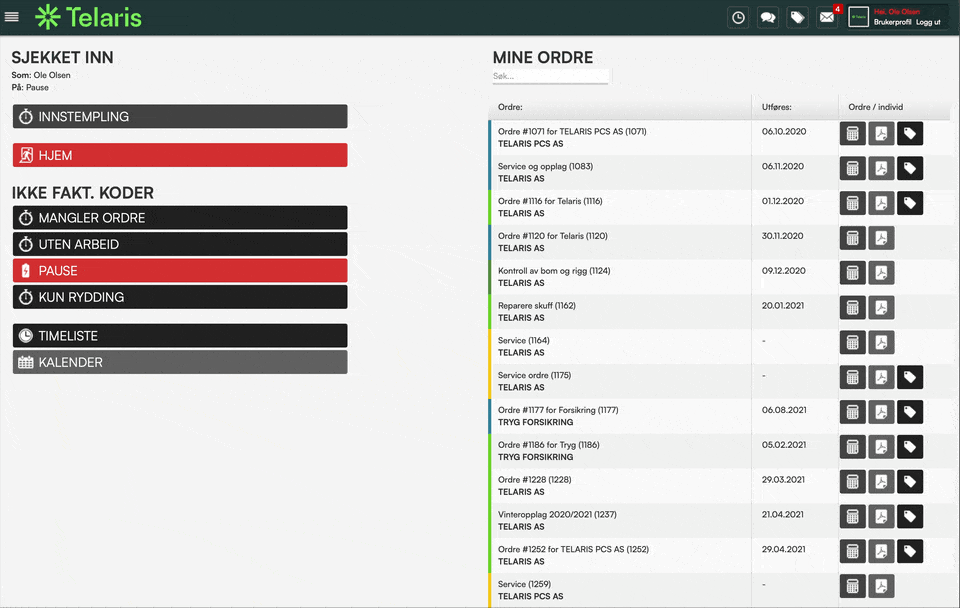960x608 pixels.
Task: Click the clock icon in the top bar
Action: point(738,17)
